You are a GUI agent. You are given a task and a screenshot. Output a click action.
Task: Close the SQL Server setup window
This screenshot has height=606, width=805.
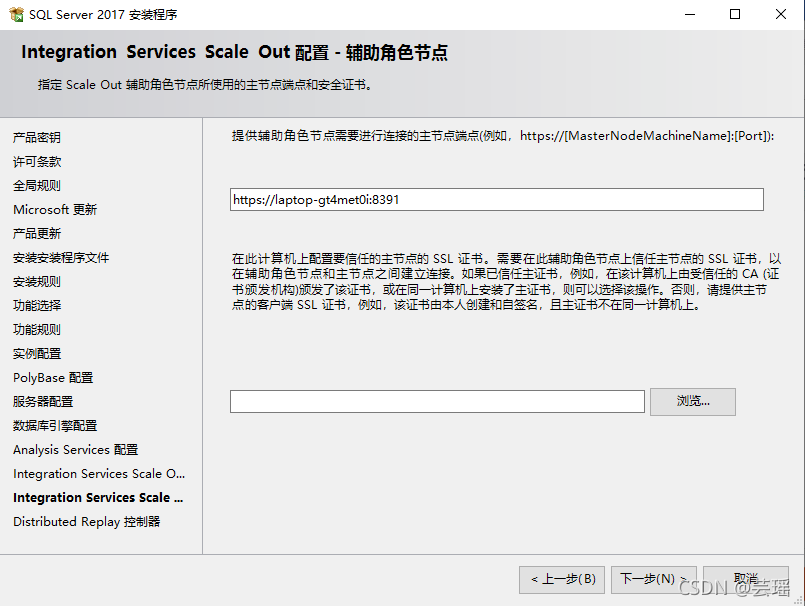tap(780, 14)
